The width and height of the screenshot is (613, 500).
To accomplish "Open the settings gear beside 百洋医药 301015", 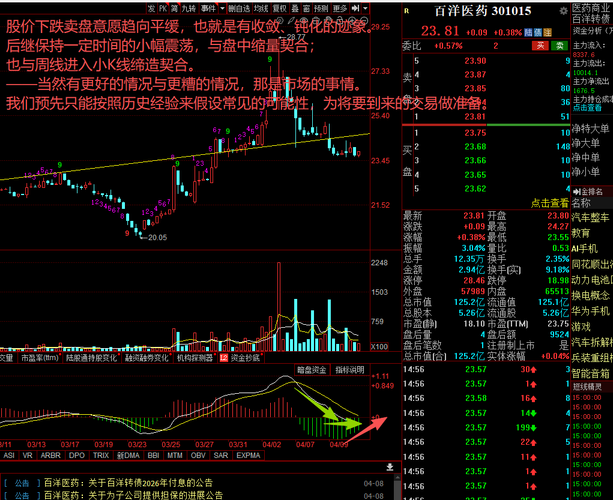I will point(563,11).
